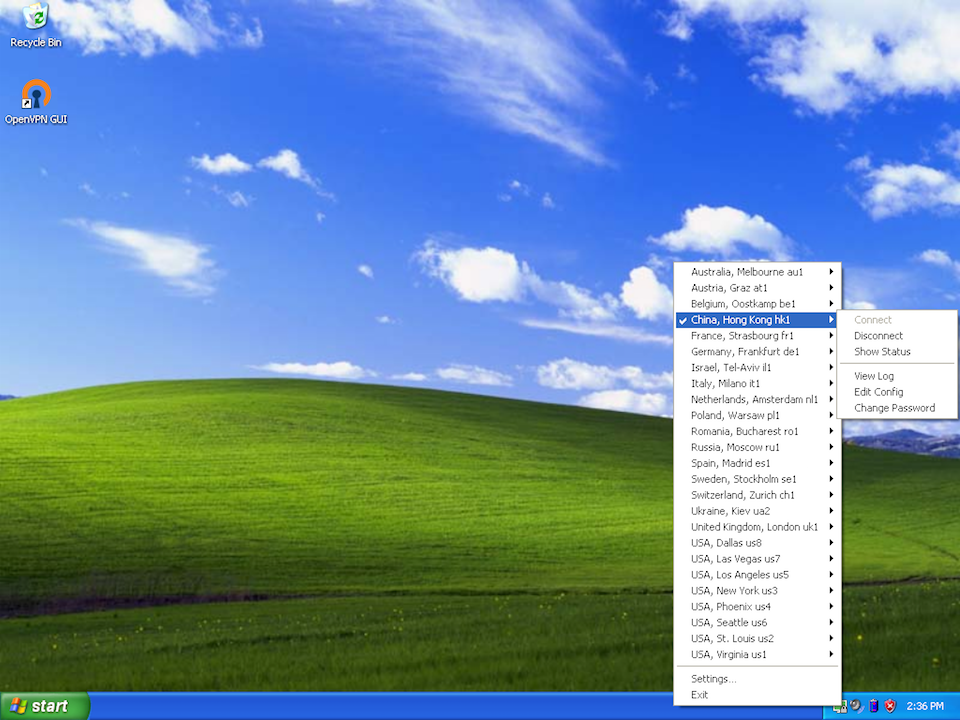Click the volume speaker tray icon
This screenshot has height=720, width=960.
pos(857,706)
